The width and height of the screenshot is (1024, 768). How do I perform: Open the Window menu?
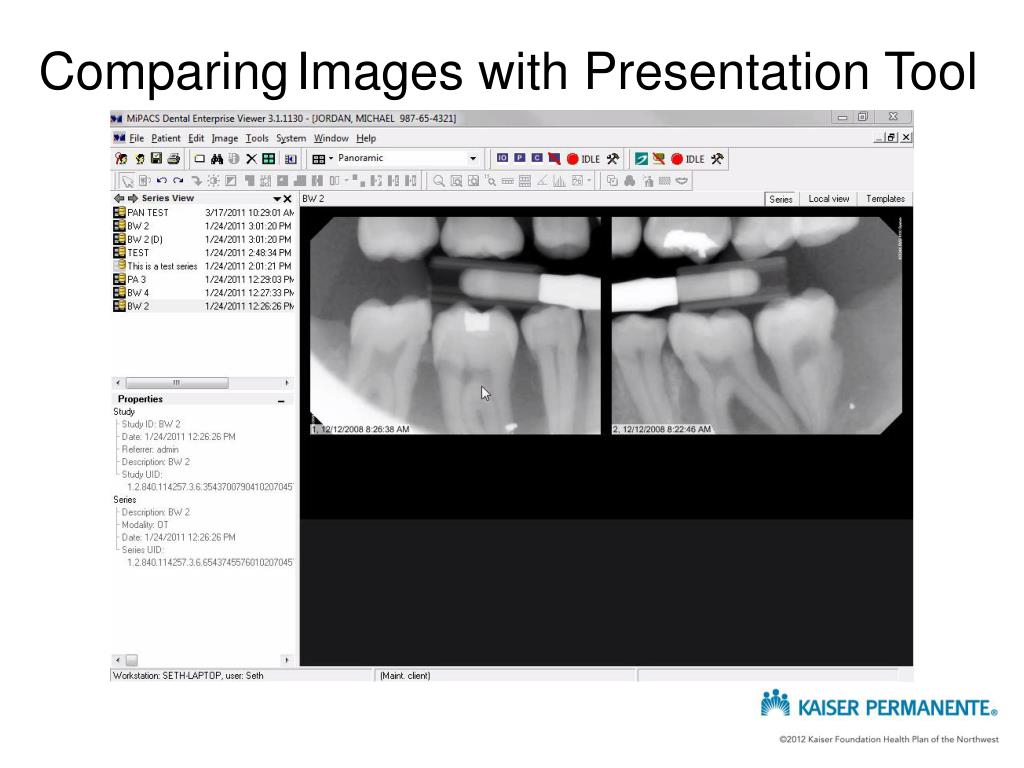[x=331, y=138]
